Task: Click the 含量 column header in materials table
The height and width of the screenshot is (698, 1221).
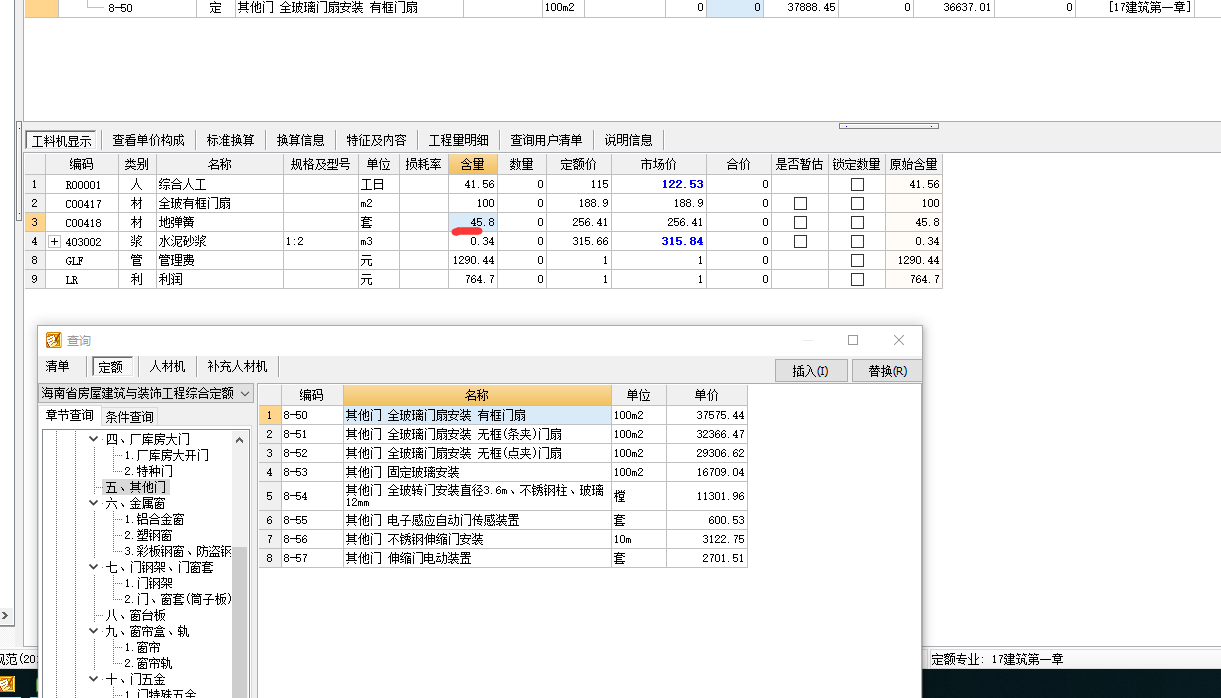Action: (x=473, y=164)
